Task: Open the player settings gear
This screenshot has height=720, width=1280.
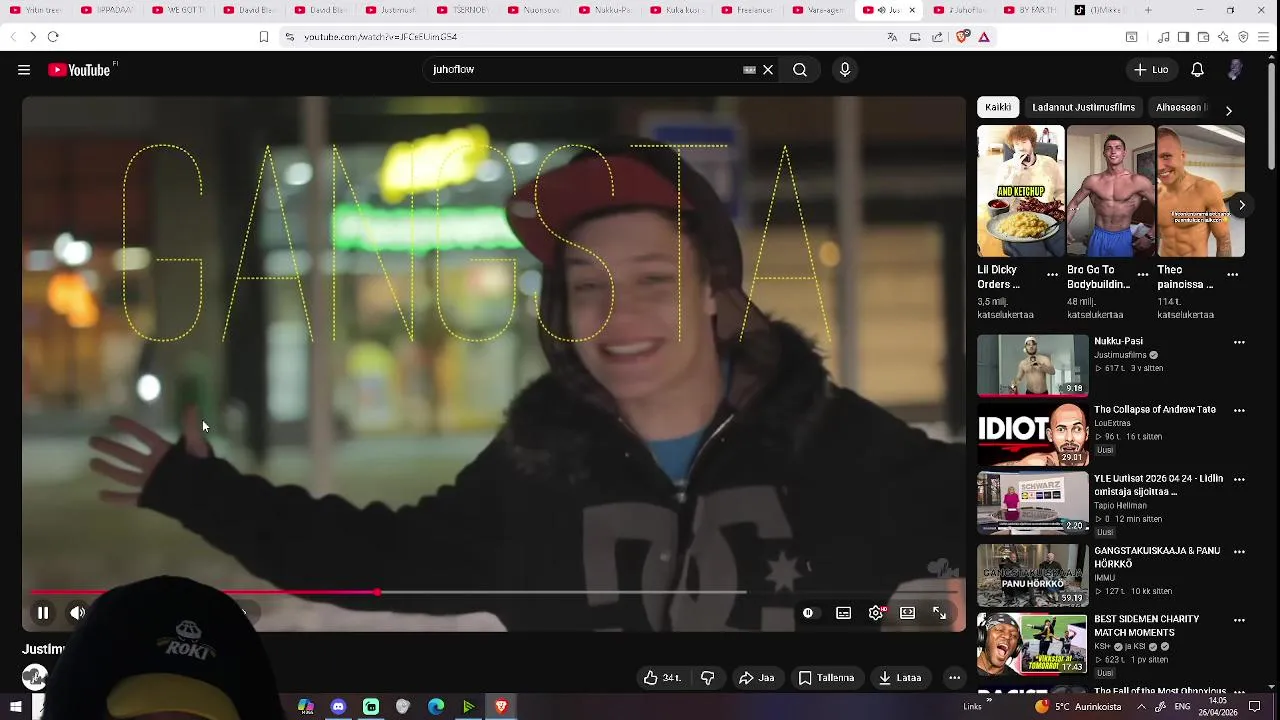Action: click(x=876, y=613)
